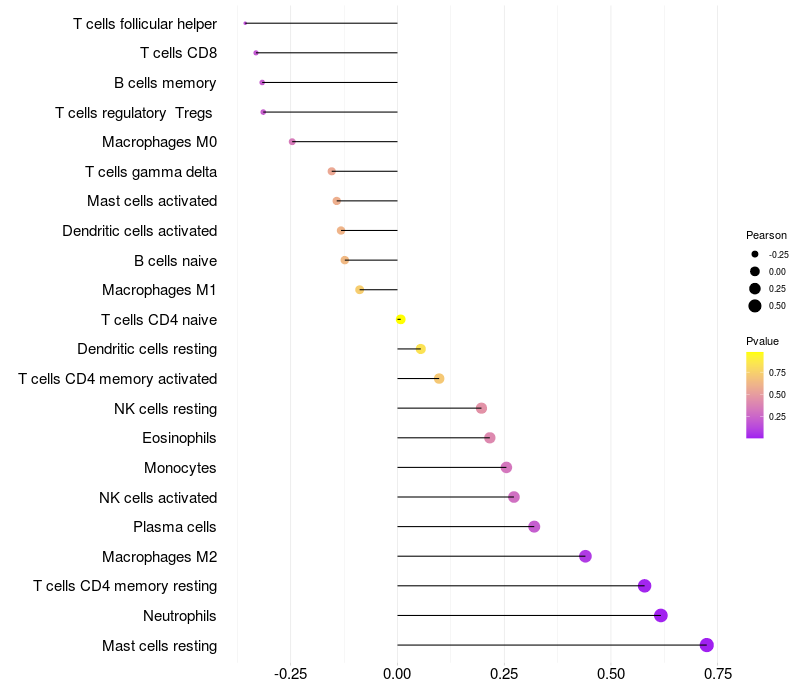Click the 0.50 Pearson legend circle
Image resolution: width=800 pixels, height=700 pixels.
click(755, 306)
